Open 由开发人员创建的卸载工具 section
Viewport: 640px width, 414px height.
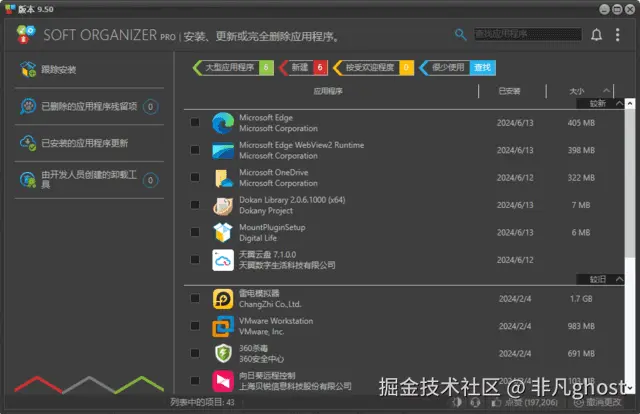89,180
